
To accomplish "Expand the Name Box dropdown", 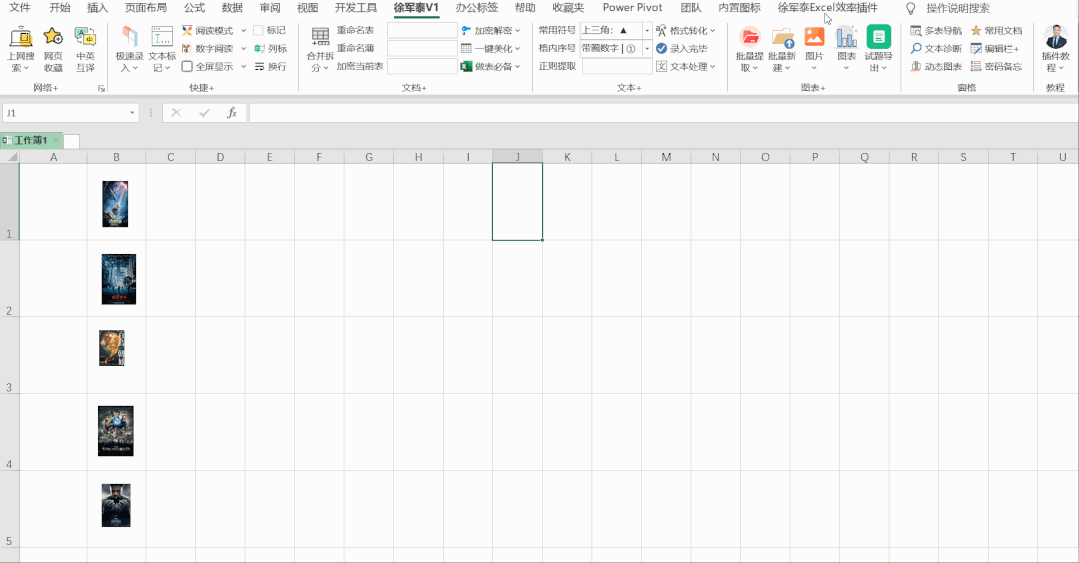I will 132,113.
